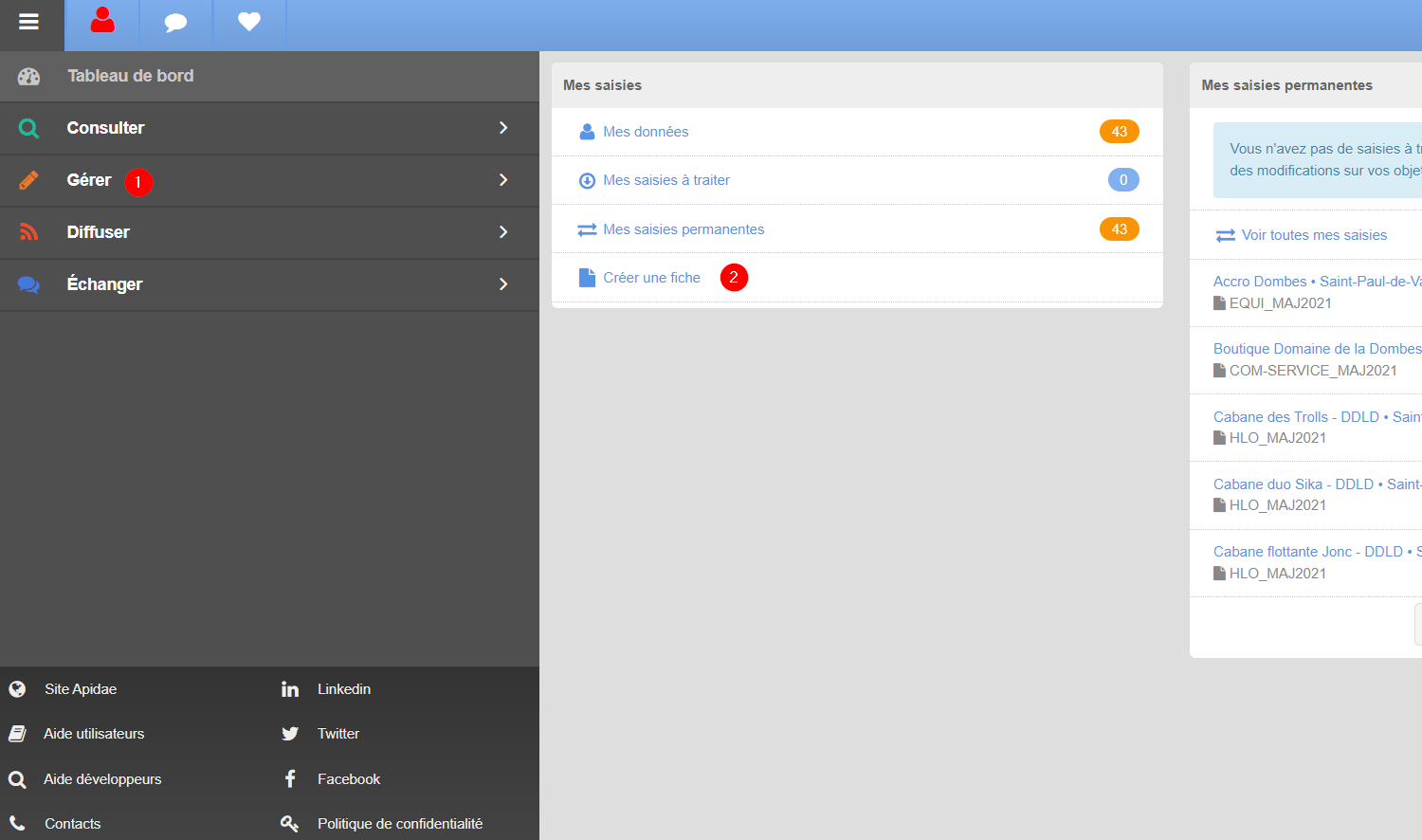The image size is (1422, 840).
Task: Click the Consulter magnifier icon
Action: (29, 128)
